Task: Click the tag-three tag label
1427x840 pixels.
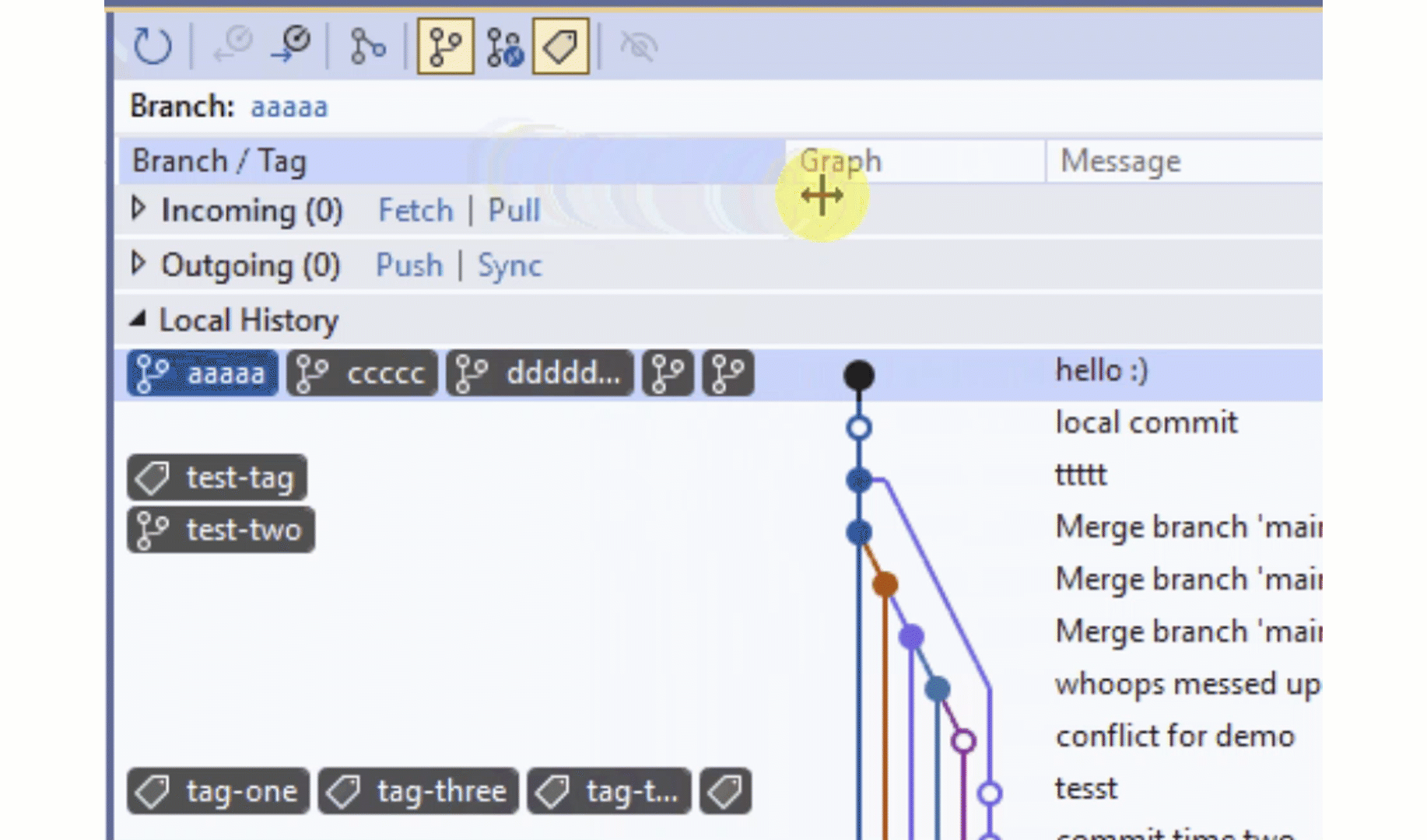Action: (419, 791)
